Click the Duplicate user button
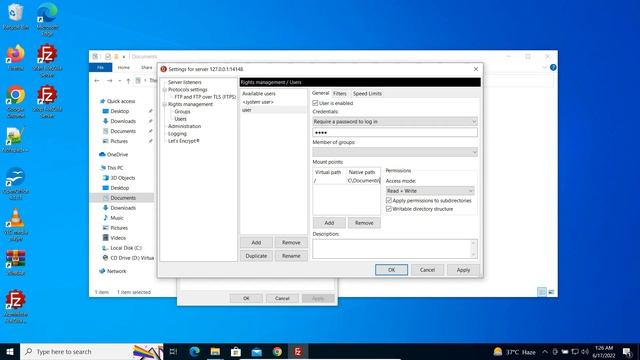640x360 pixels. tap(256, 256)
